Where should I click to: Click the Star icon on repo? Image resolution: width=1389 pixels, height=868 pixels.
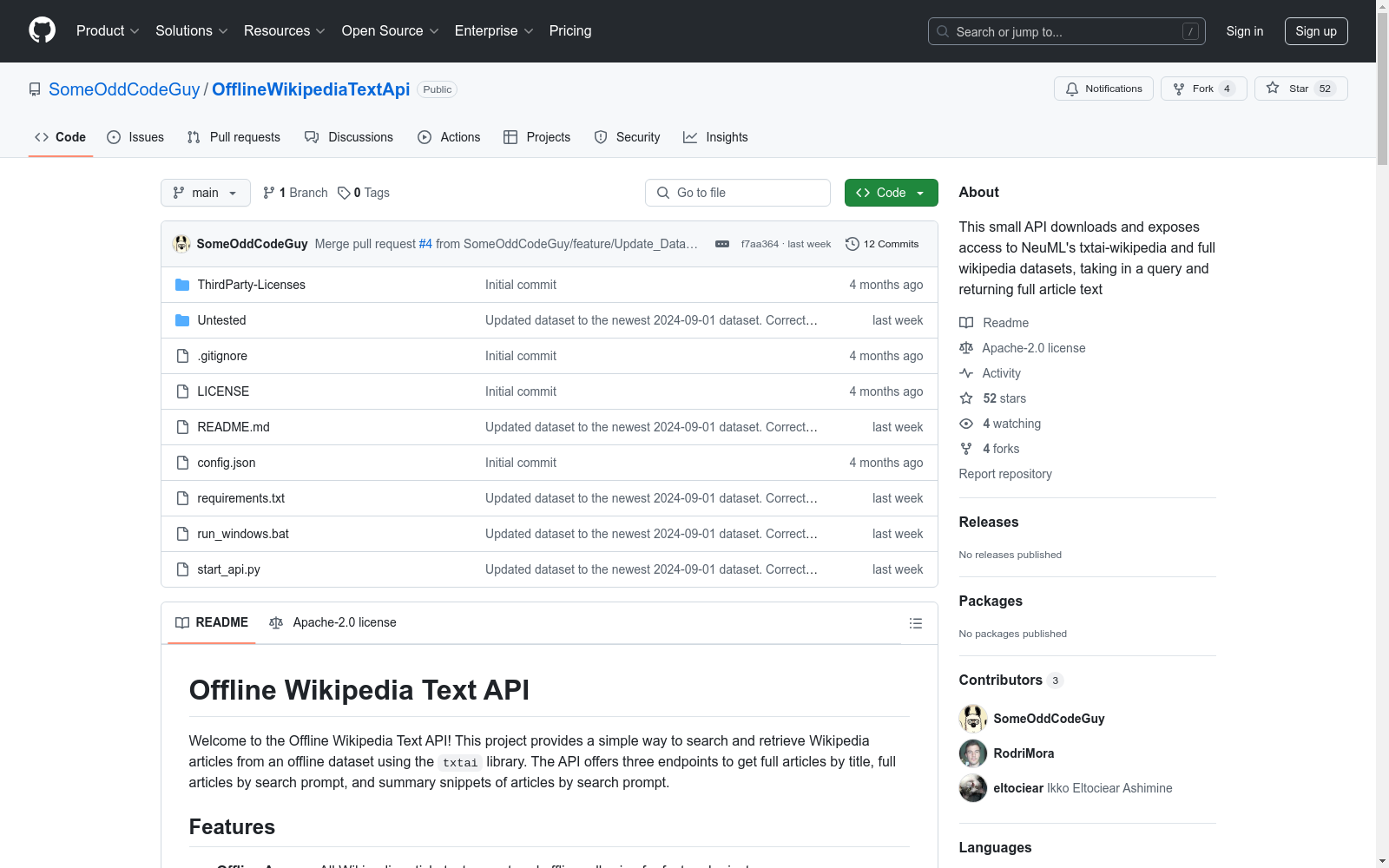(x=1273, y=88)
